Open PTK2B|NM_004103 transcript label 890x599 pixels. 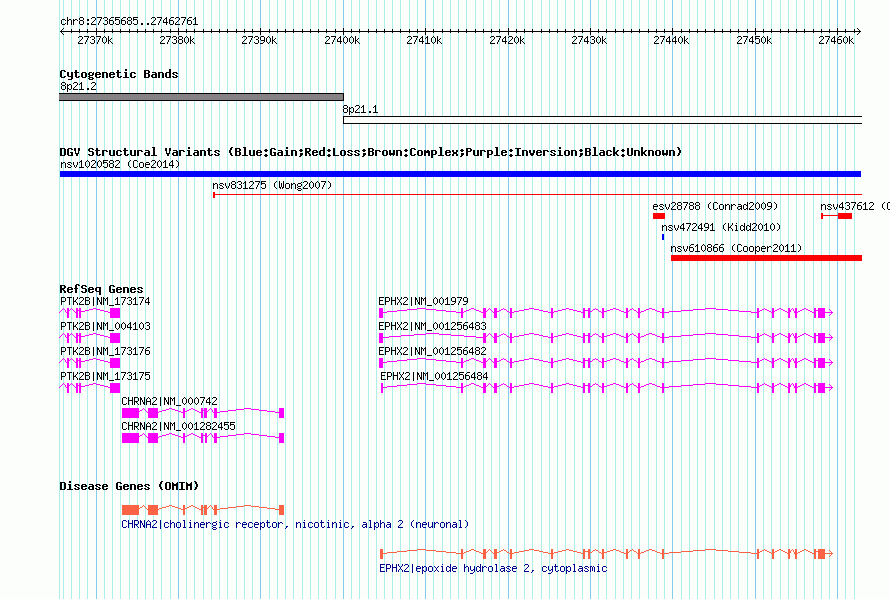105,326
